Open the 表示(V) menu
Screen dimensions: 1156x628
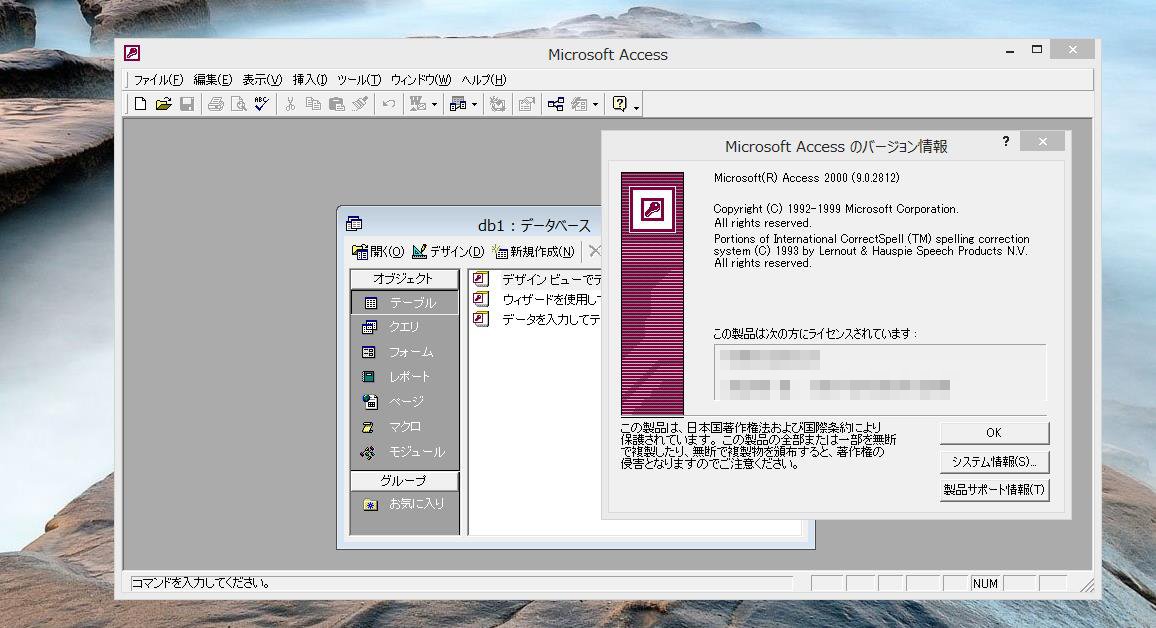pyautogui.click(x=262, y=80)
